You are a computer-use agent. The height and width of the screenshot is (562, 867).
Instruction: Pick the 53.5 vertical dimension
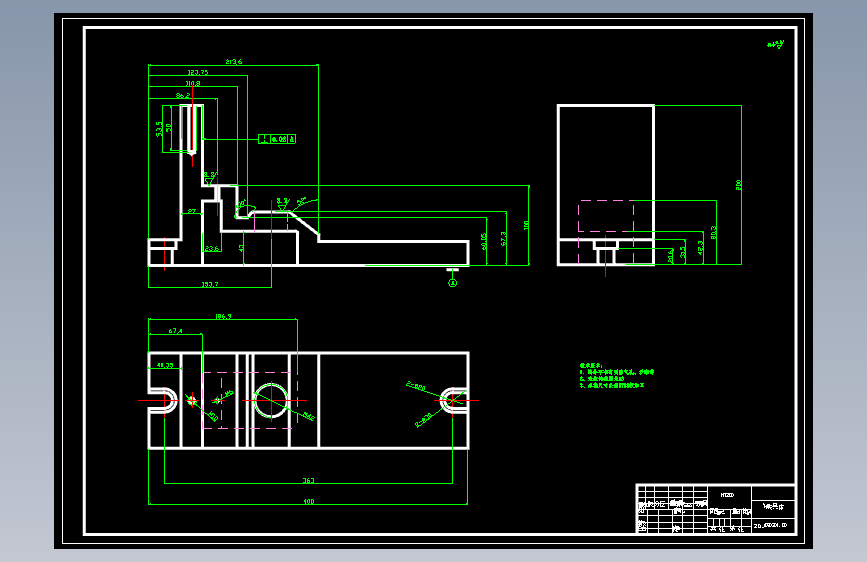(159, 129)
